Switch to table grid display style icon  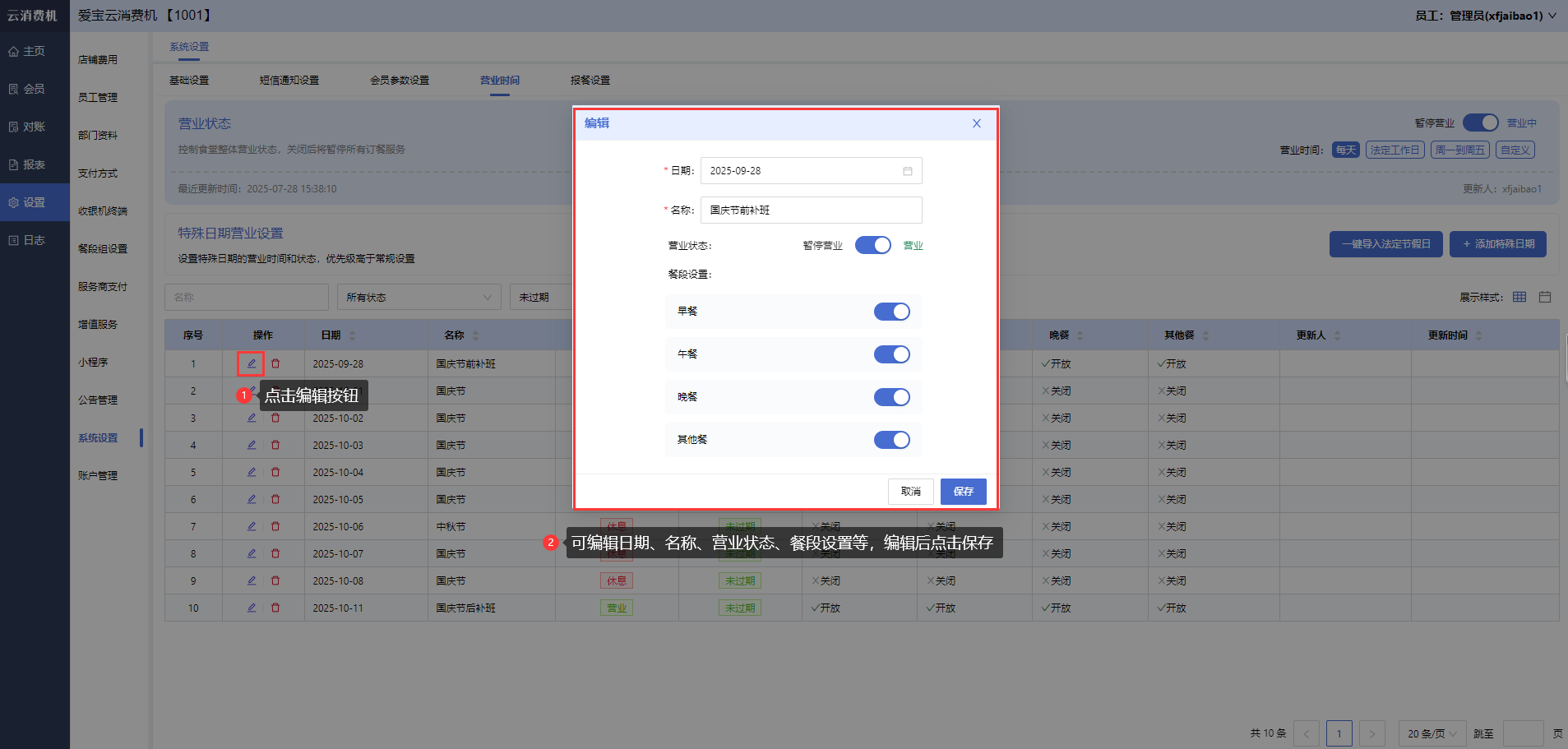[x=1519, y=297]
